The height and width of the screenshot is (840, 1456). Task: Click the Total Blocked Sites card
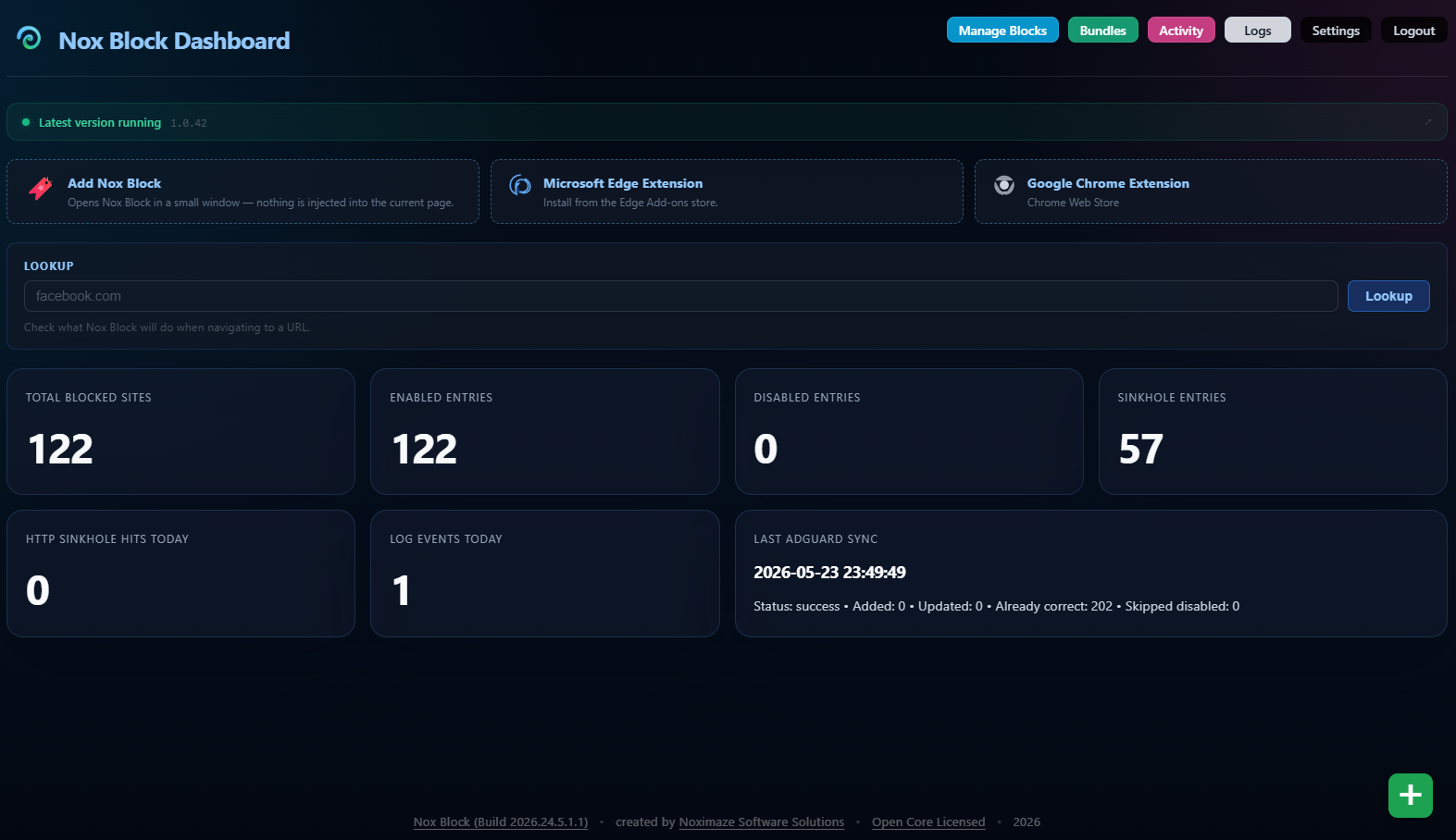pyautogui.click(x=180, y=432)
